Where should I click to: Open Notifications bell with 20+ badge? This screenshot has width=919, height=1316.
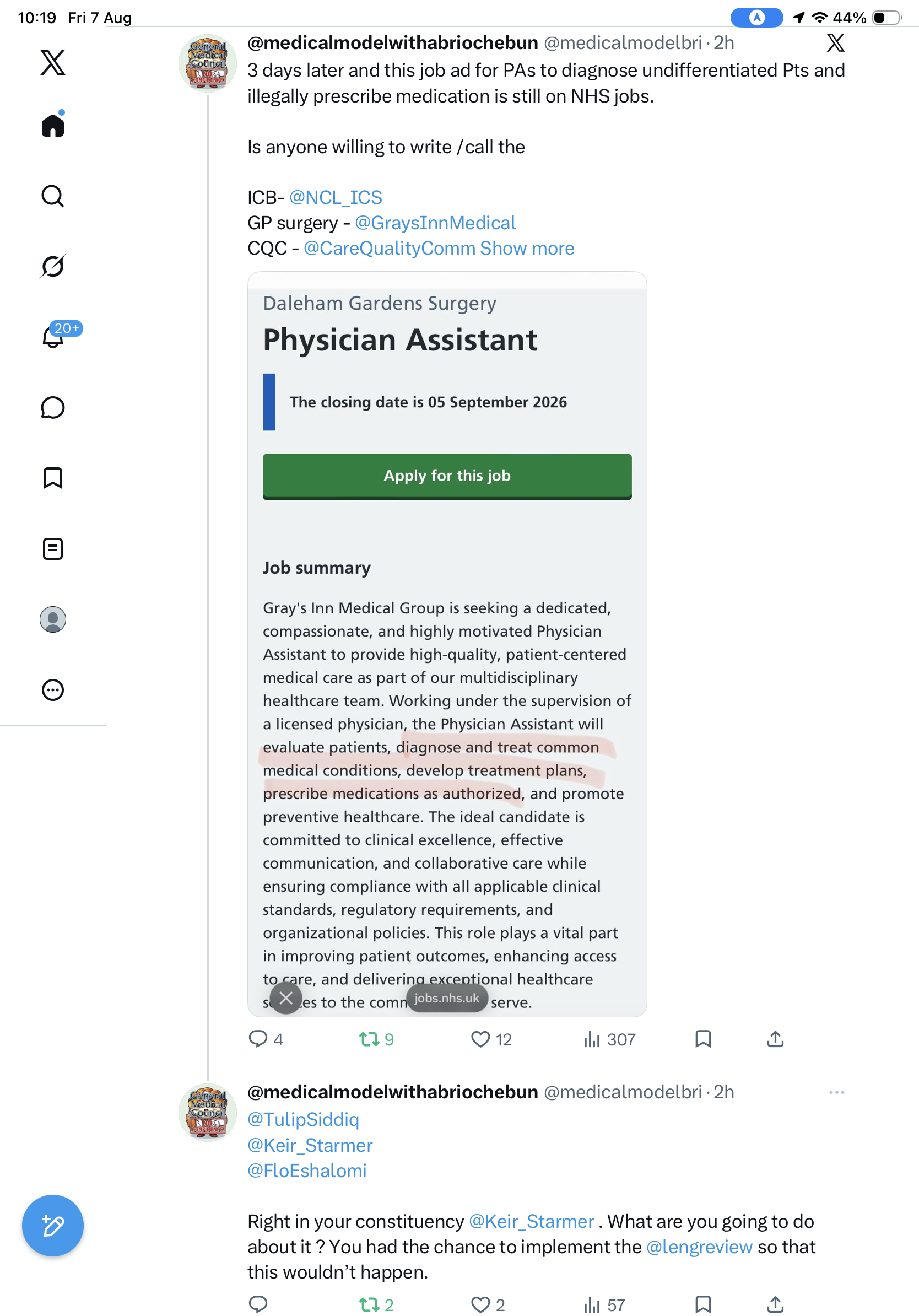54,336
